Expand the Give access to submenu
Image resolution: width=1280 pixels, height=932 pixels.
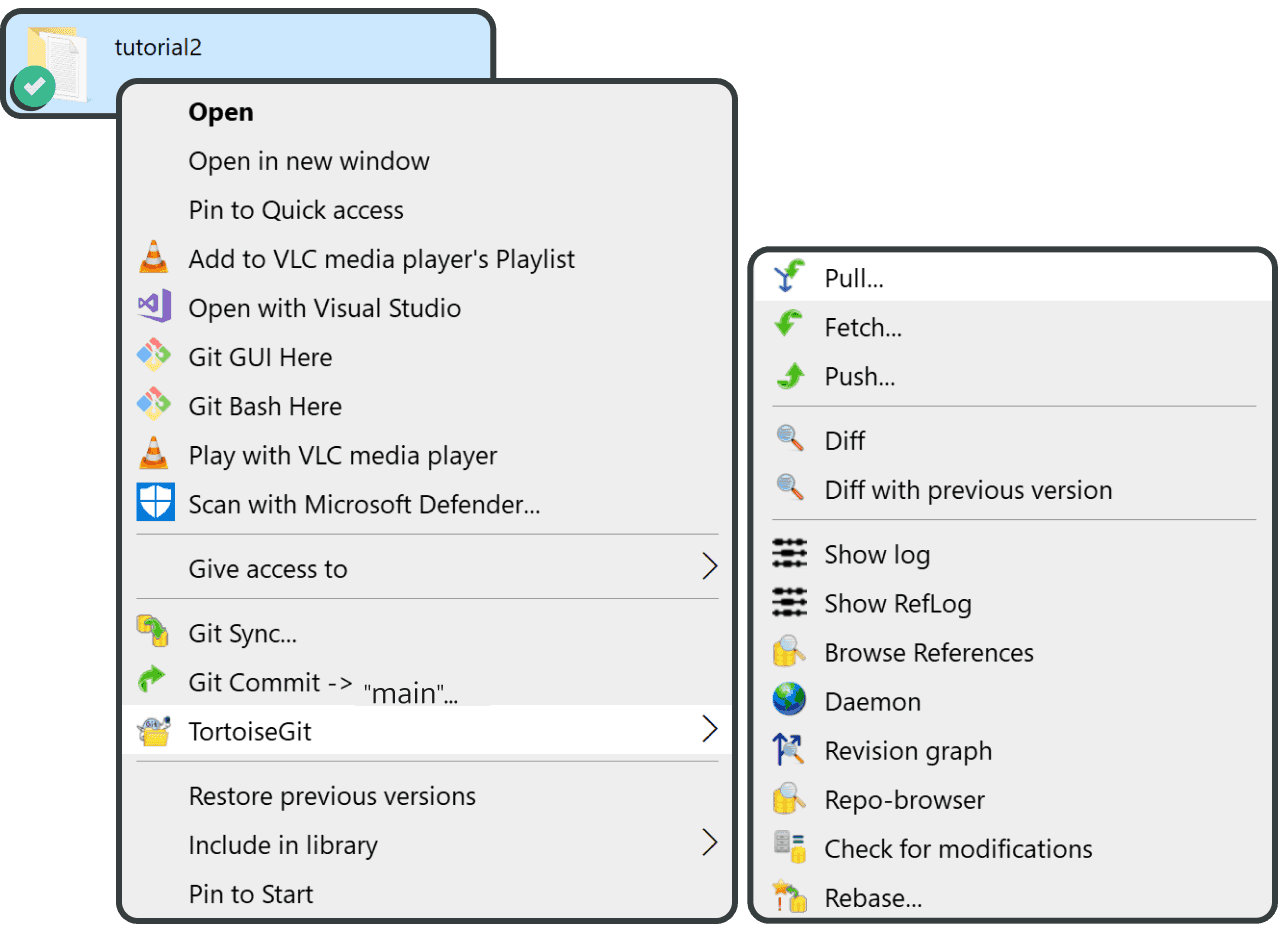point(710,565)
